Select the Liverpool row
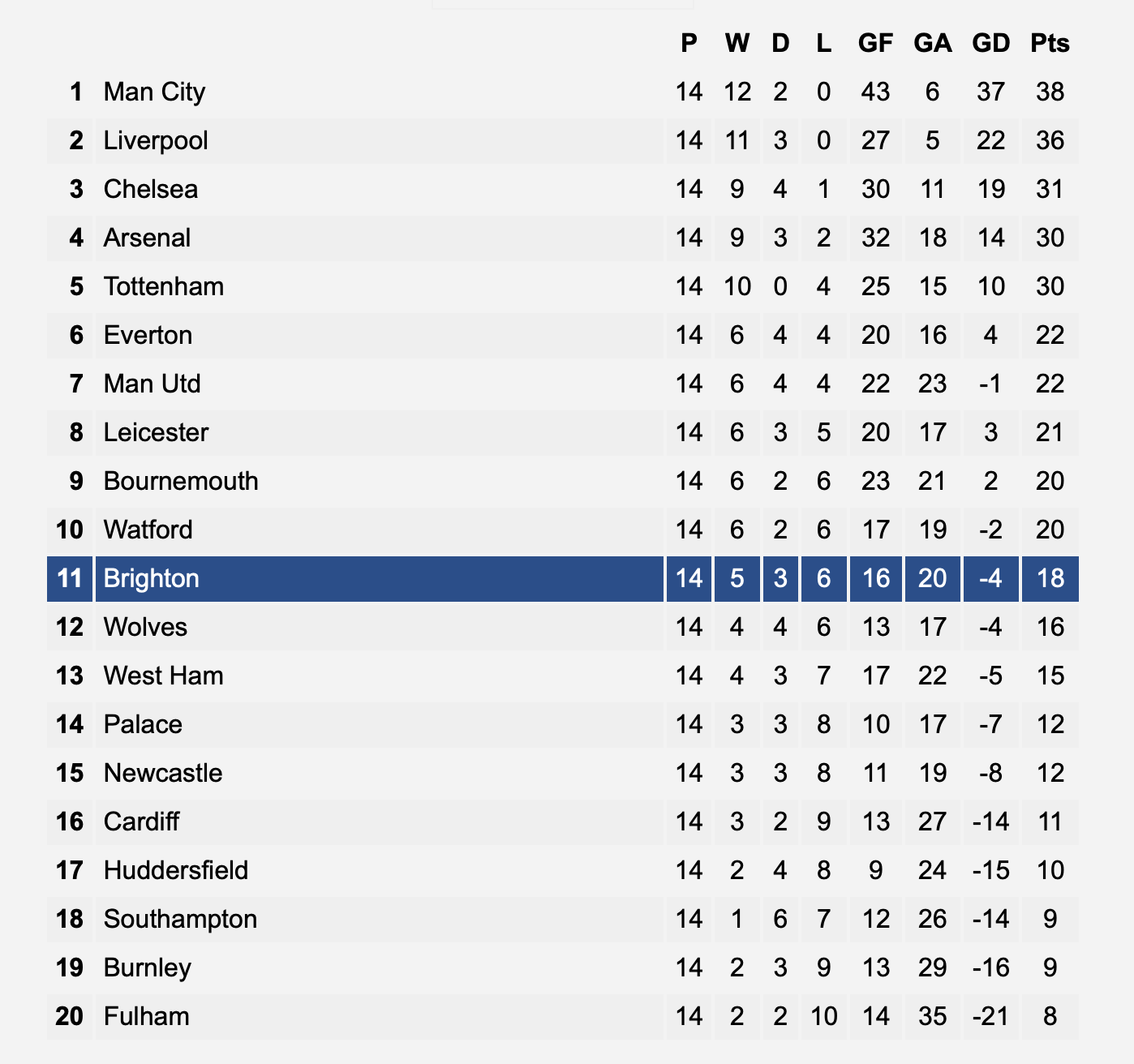 [563, 140]
